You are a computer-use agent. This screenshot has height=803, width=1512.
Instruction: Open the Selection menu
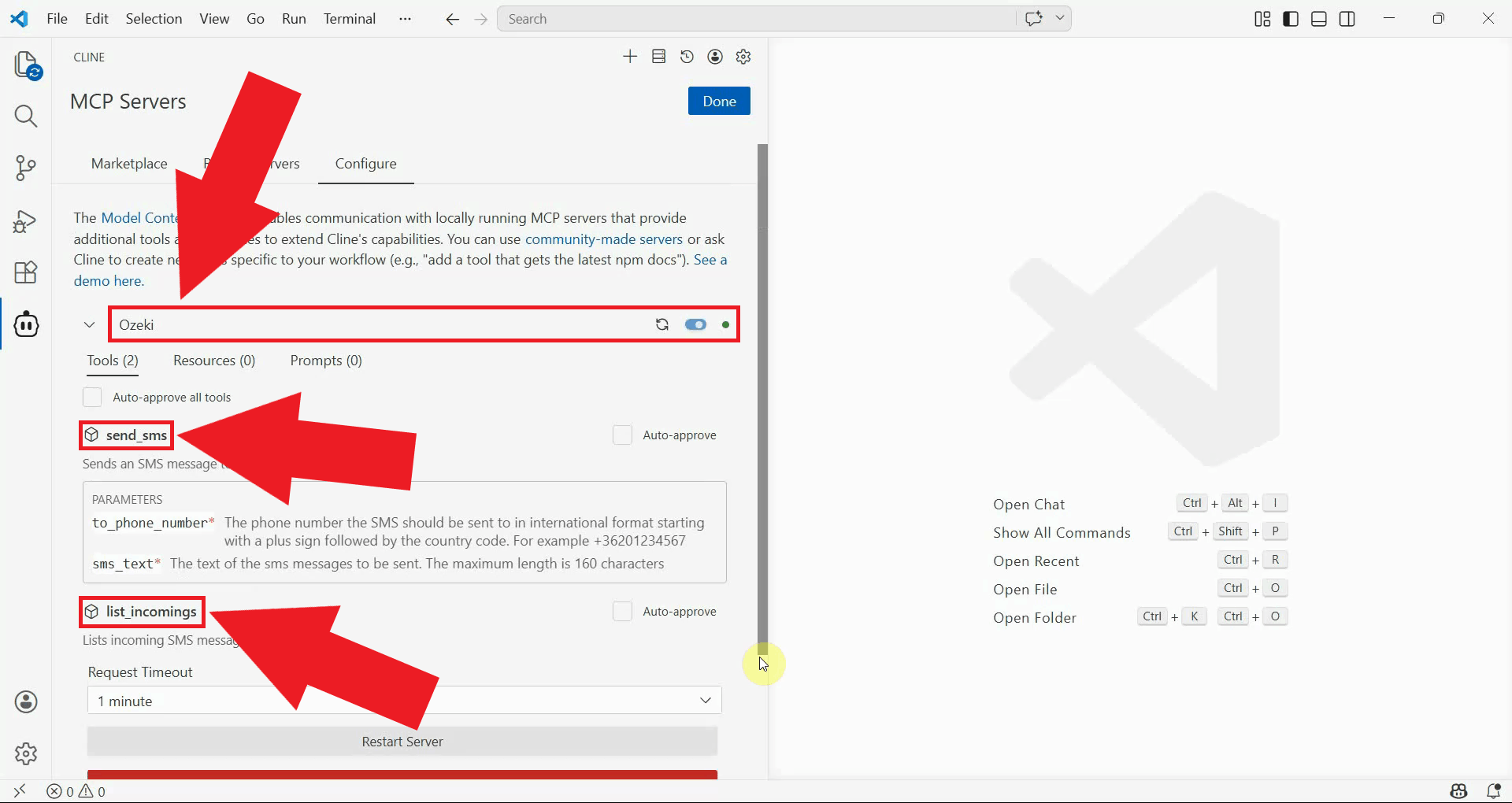point(154,19)
